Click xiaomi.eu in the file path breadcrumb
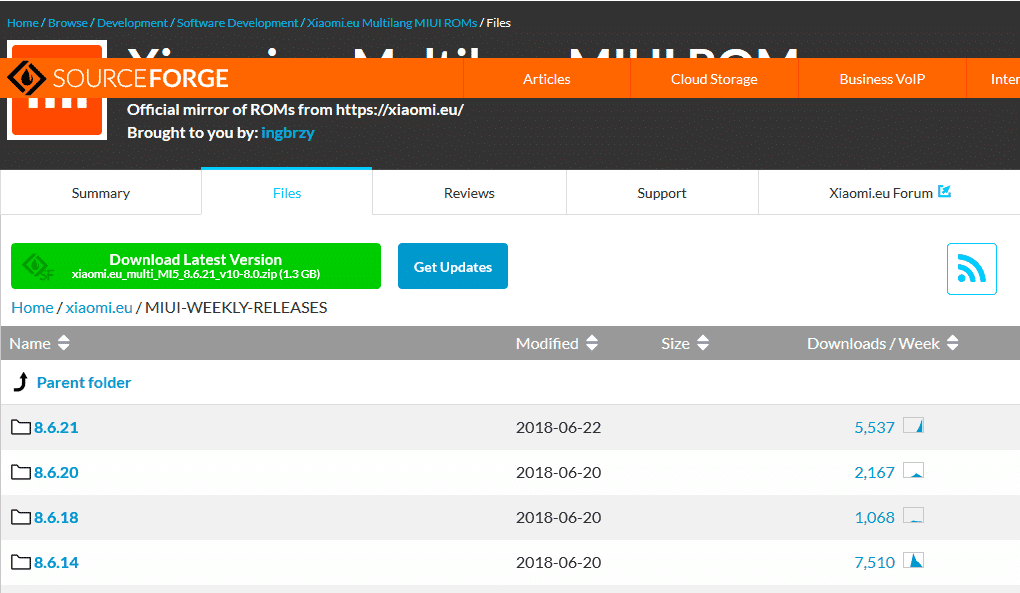Image resolution: width=1020 pixels, height=593 pixels. pyautogui.click(x=99, y=308)
